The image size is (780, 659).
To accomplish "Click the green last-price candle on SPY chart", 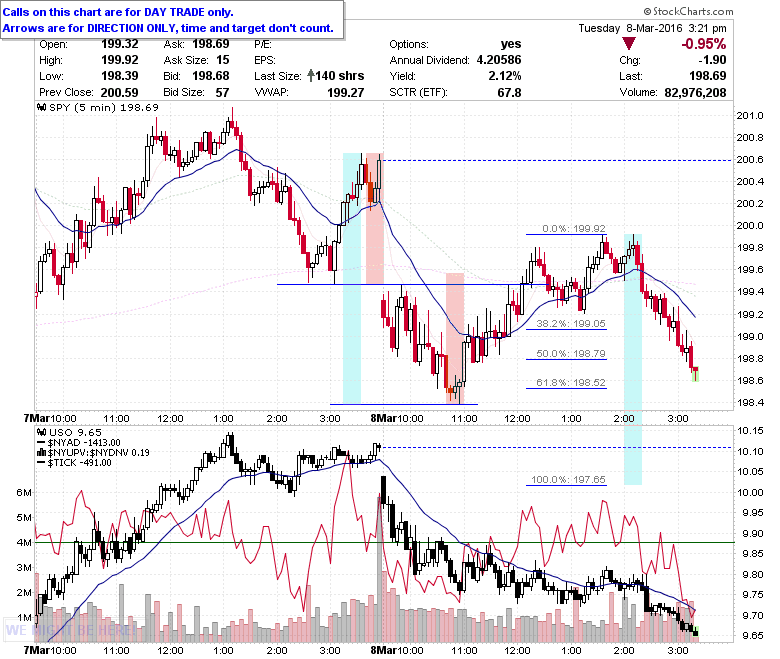I will coord(695,374).
